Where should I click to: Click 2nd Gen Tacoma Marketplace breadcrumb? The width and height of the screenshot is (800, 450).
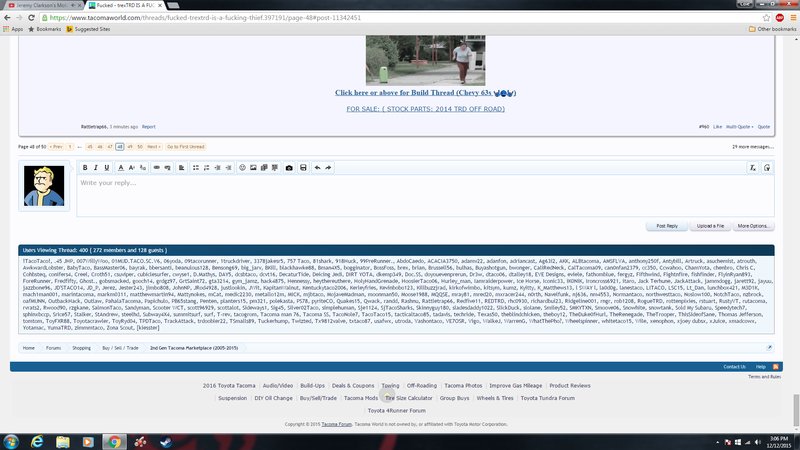click(x=194, y=348)
